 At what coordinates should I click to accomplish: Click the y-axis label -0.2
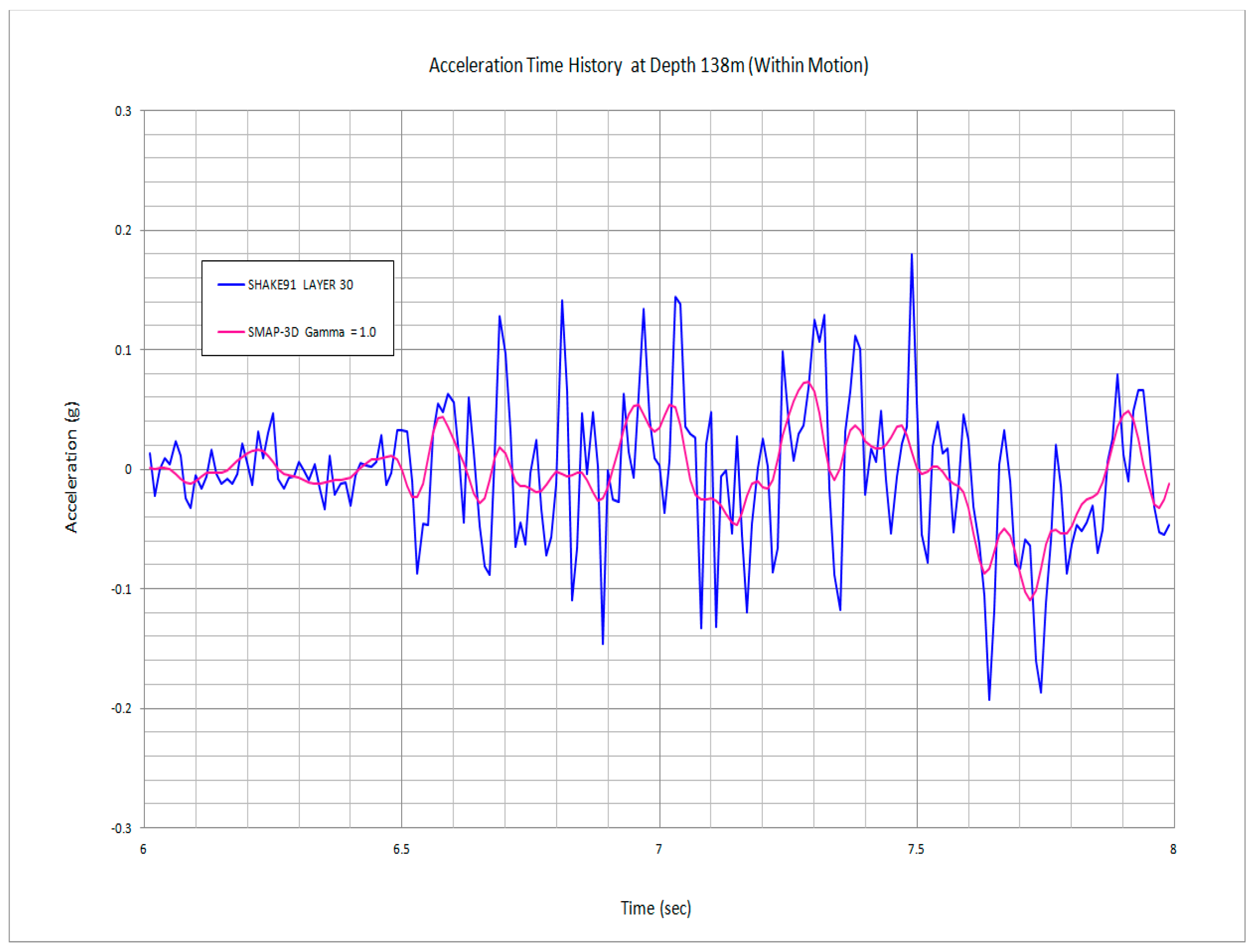pos(121,709)
